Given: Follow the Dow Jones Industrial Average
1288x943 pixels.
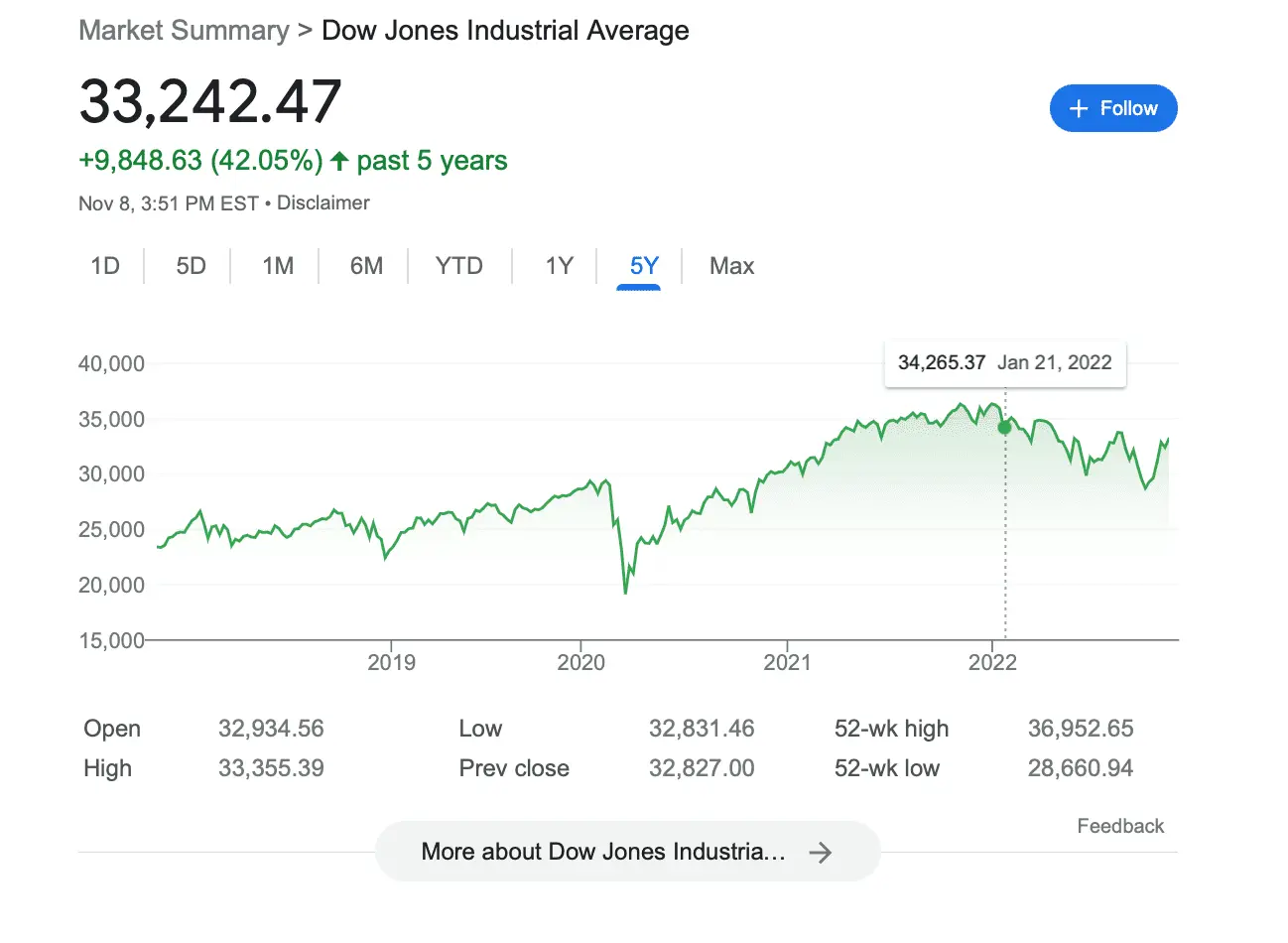Looking at the screenshot, I should (1113, 108).
